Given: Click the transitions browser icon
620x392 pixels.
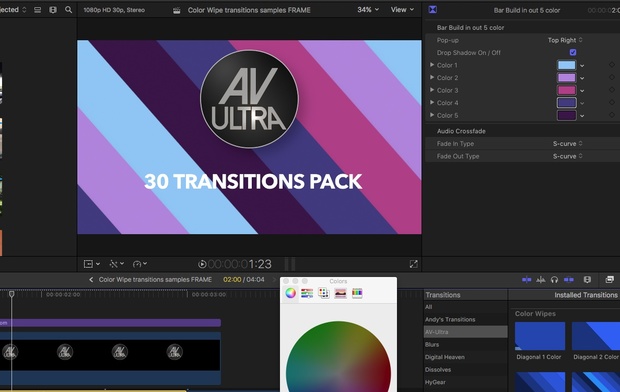Looking at the screenshot, I should (609, 280).
